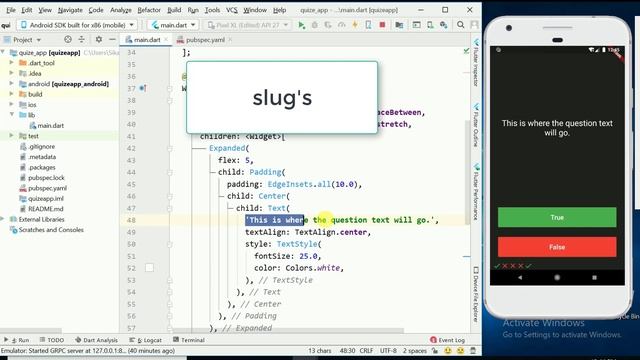The image size is (640, 360).
Task: Open the Event Log
Action: click(447, 340)
